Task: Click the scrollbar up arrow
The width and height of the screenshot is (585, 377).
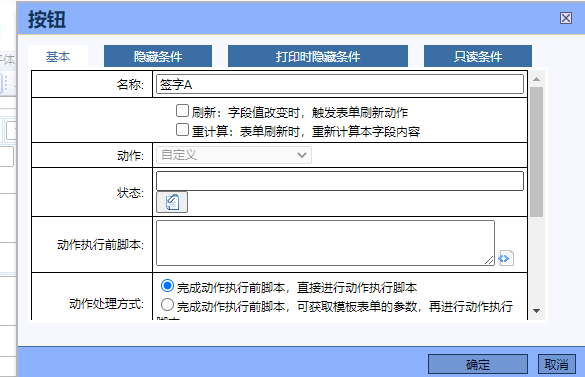Action: point(536,79)
